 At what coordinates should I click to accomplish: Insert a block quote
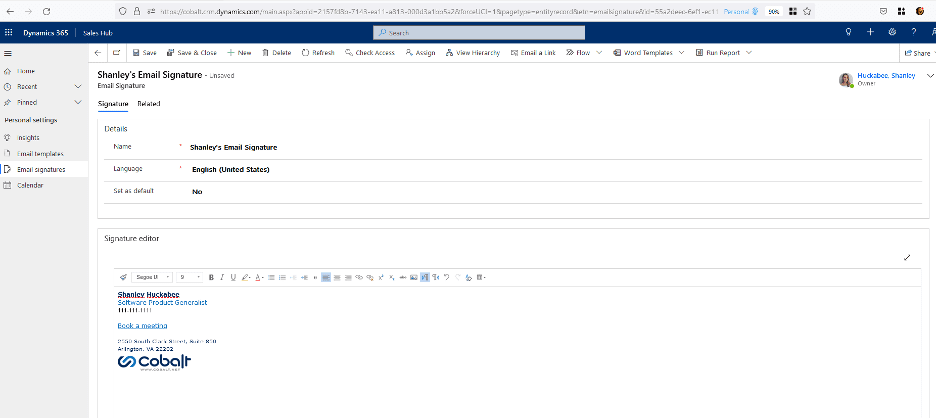click(x=315, y=277)
